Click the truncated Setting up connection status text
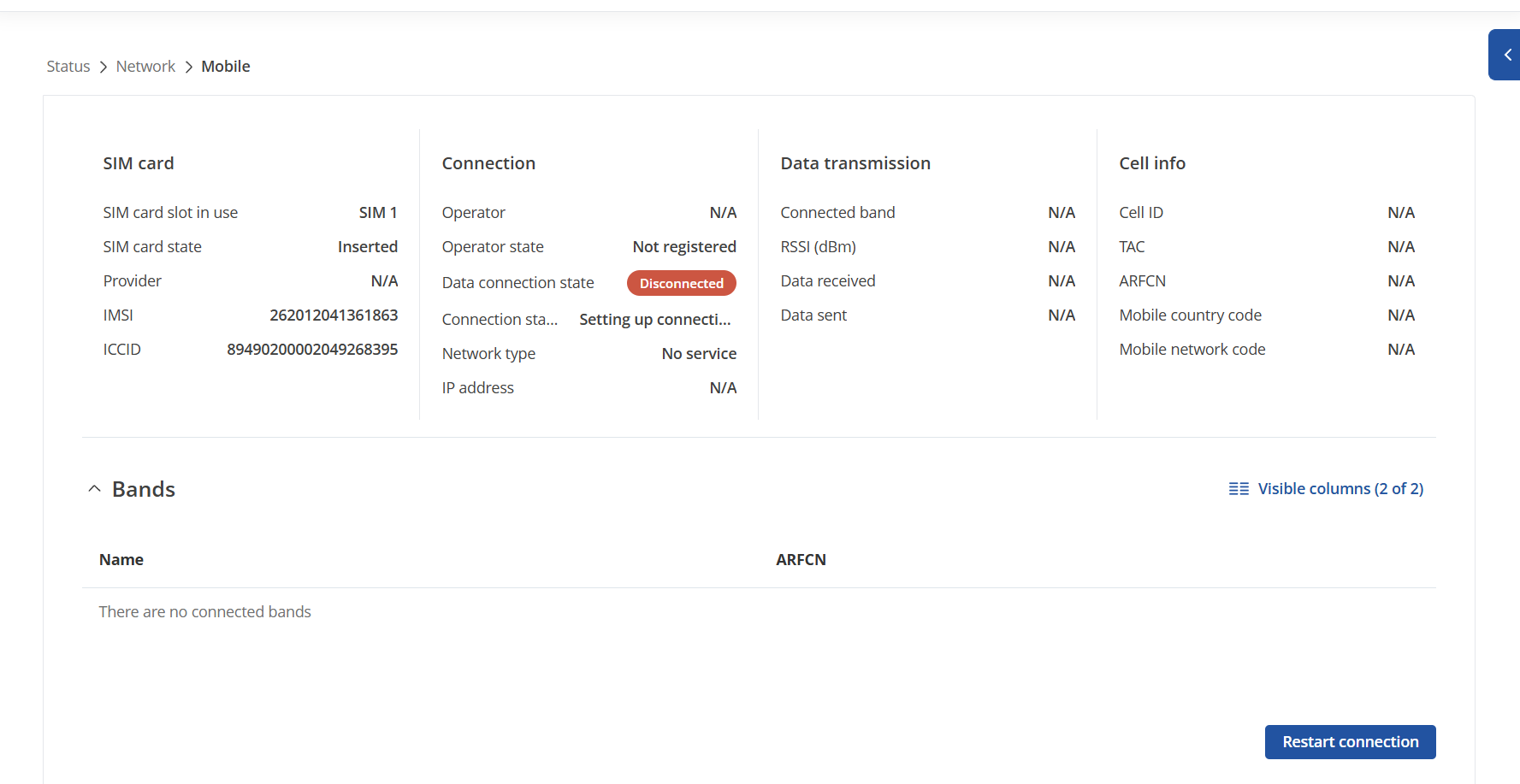The height and width of the screenshot is (784, 1520). [655, 320]
